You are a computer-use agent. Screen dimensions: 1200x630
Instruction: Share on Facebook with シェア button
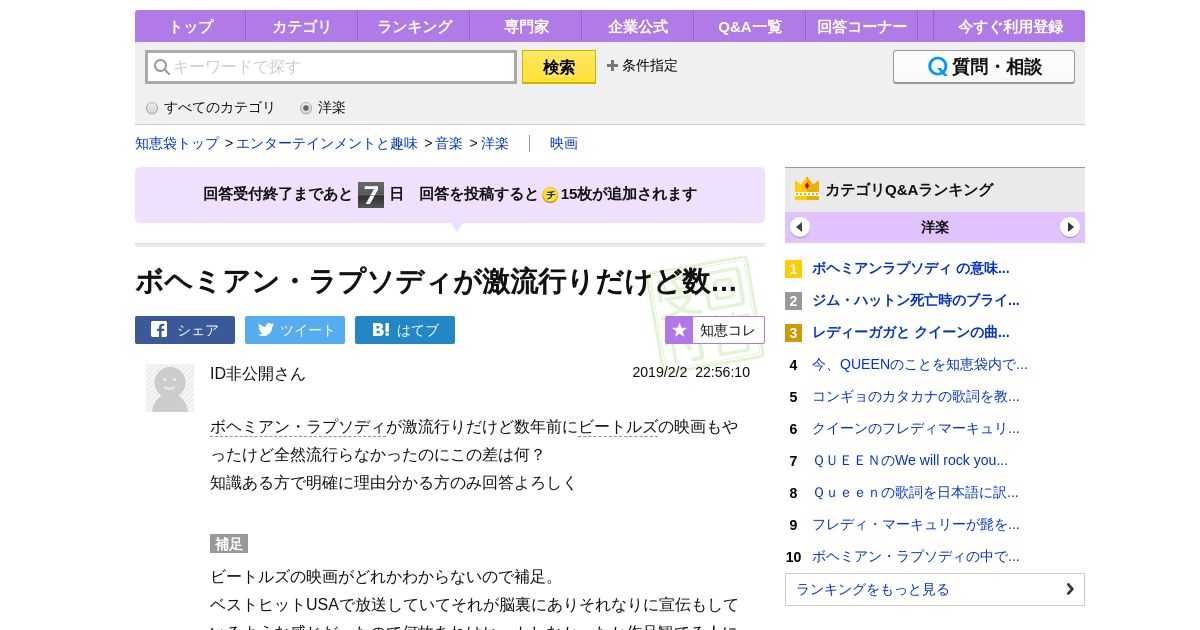point(185,330)
